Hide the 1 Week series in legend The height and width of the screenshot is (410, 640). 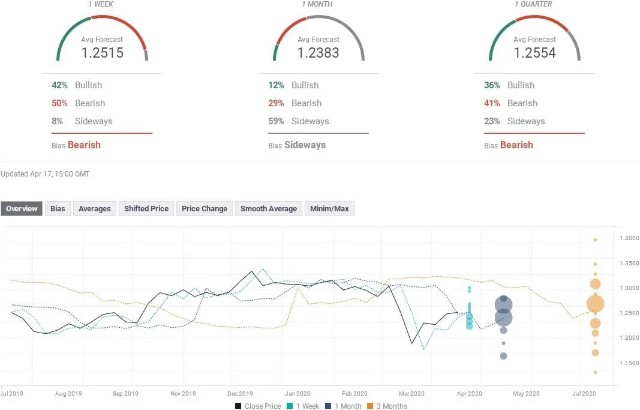(303, 404)
